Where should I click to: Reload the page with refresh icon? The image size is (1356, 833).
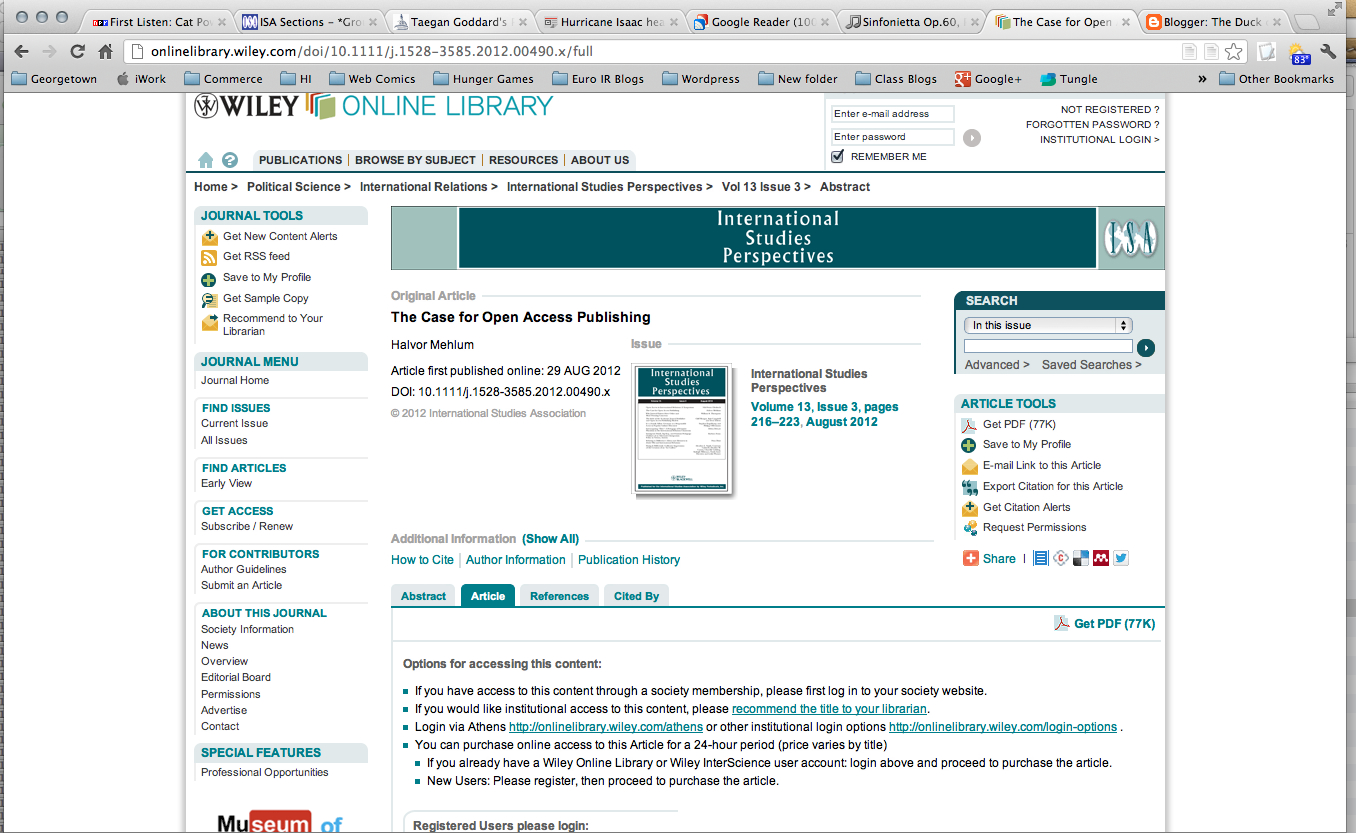tap(77, 52)
